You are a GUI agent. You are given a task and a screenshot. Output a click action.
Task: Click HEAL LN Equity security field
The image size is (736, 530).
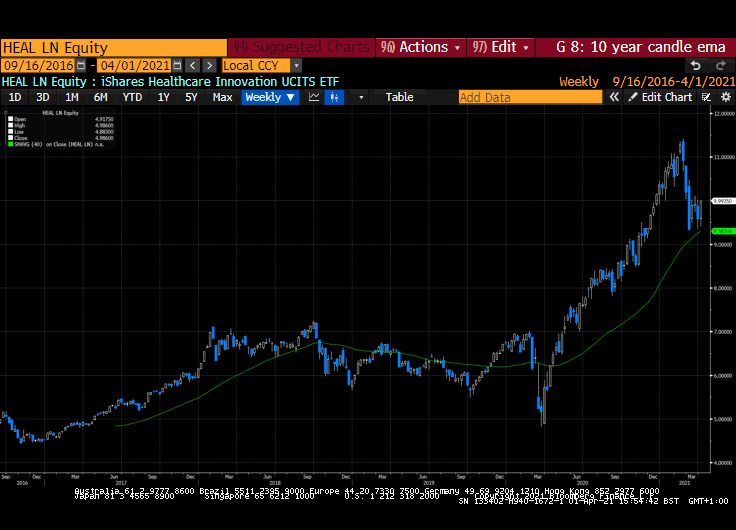(x=114, y=48)
